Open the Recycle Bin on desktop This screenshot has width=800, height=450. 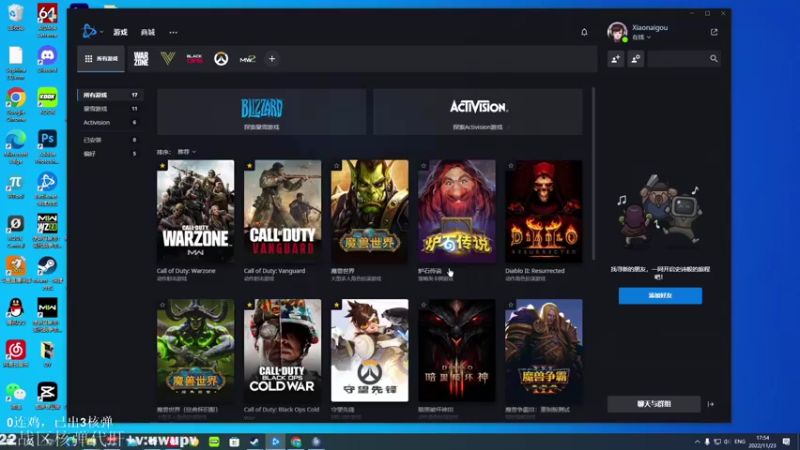coord(16,17)
